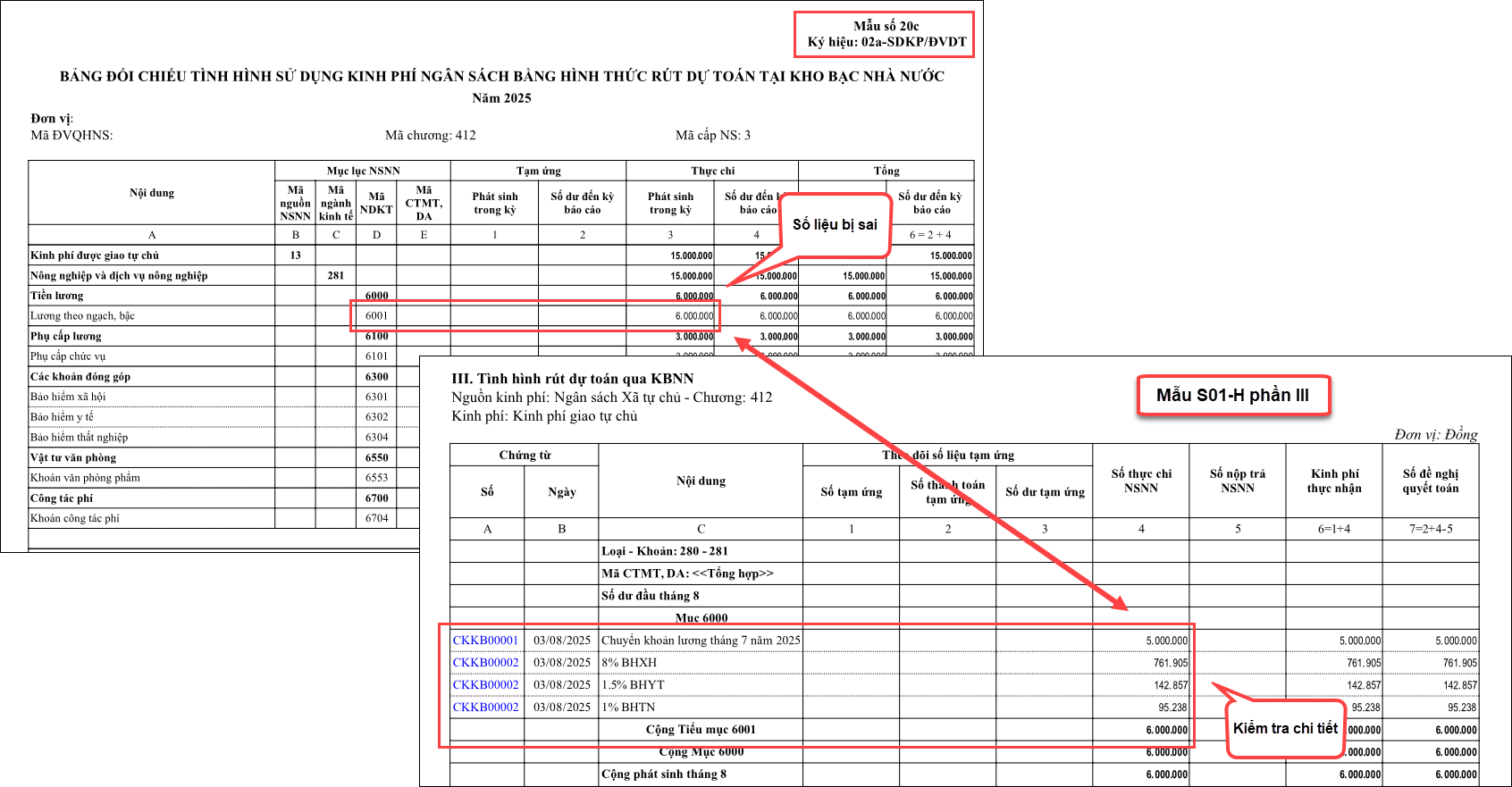
Task: Click the 'Cộng Tiểu mục 6001' subtotal label
Action: click(x=701, y=730)
